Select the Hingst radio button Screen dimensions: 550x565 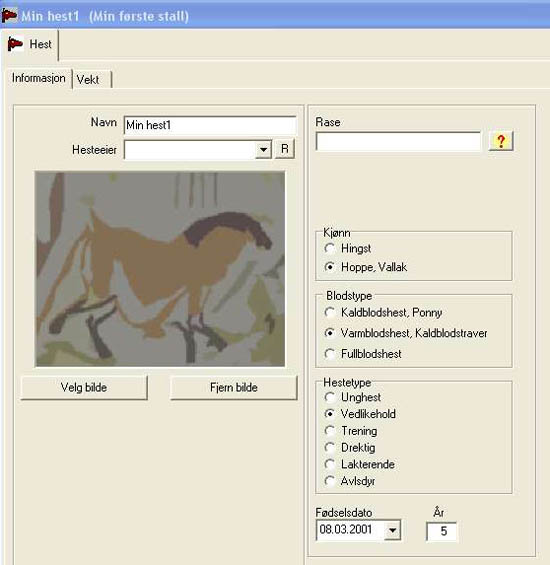[x=329, y=248]
